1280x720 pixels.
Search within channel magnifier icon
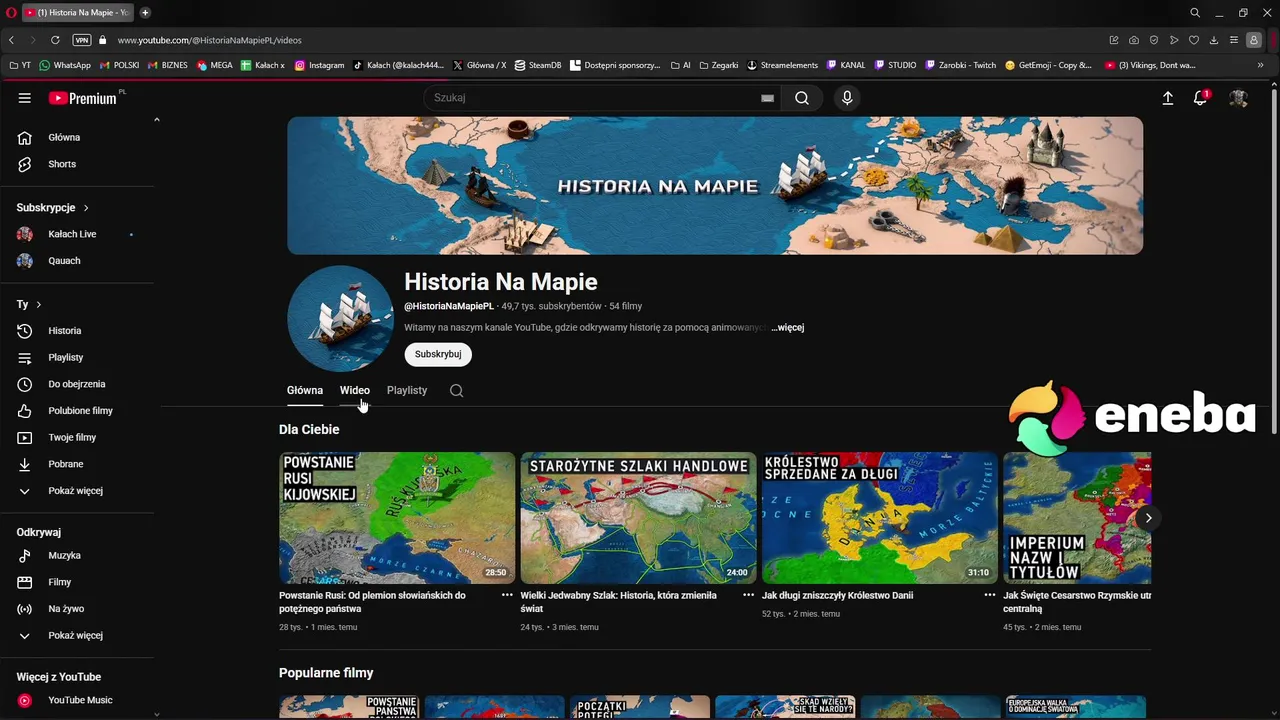(456, 391)
